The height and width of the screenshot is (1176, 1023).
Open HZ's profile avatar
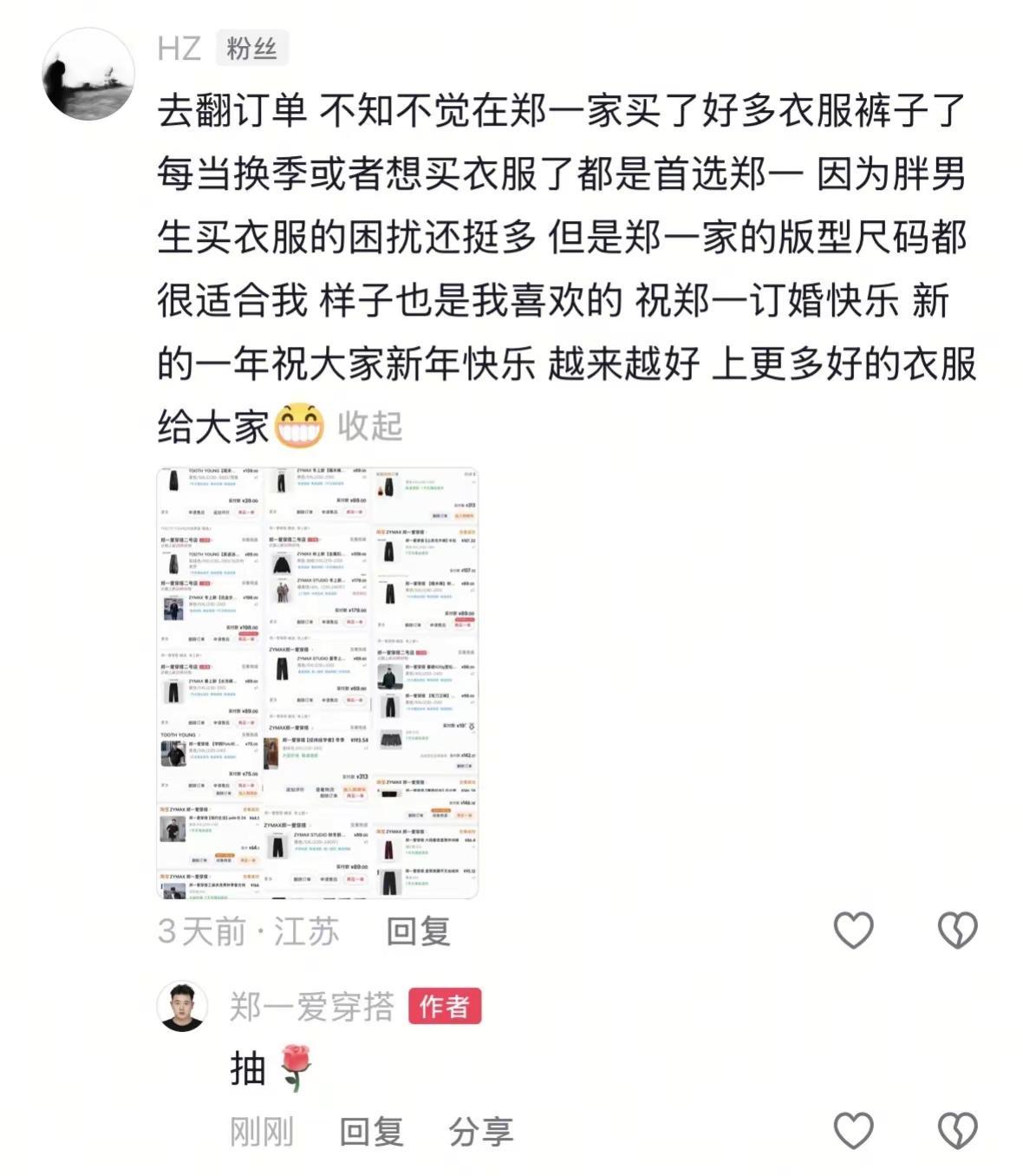pos(88,74)
